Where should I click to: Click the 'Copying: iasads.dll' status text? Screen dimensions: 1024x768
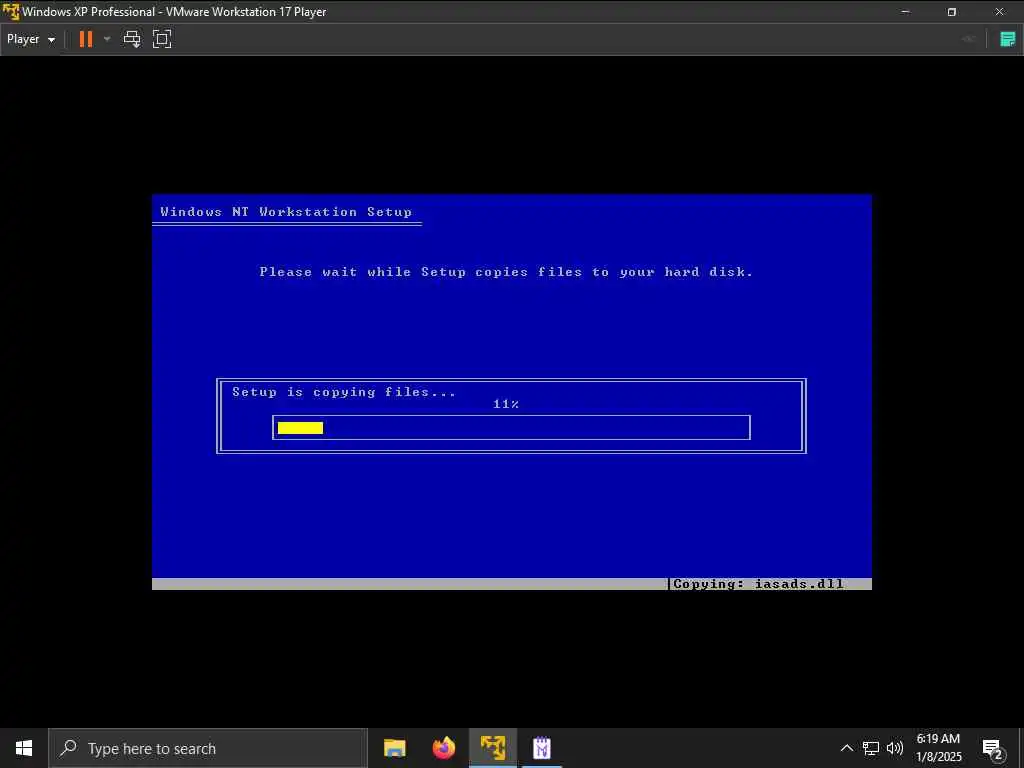coord(758,584)
